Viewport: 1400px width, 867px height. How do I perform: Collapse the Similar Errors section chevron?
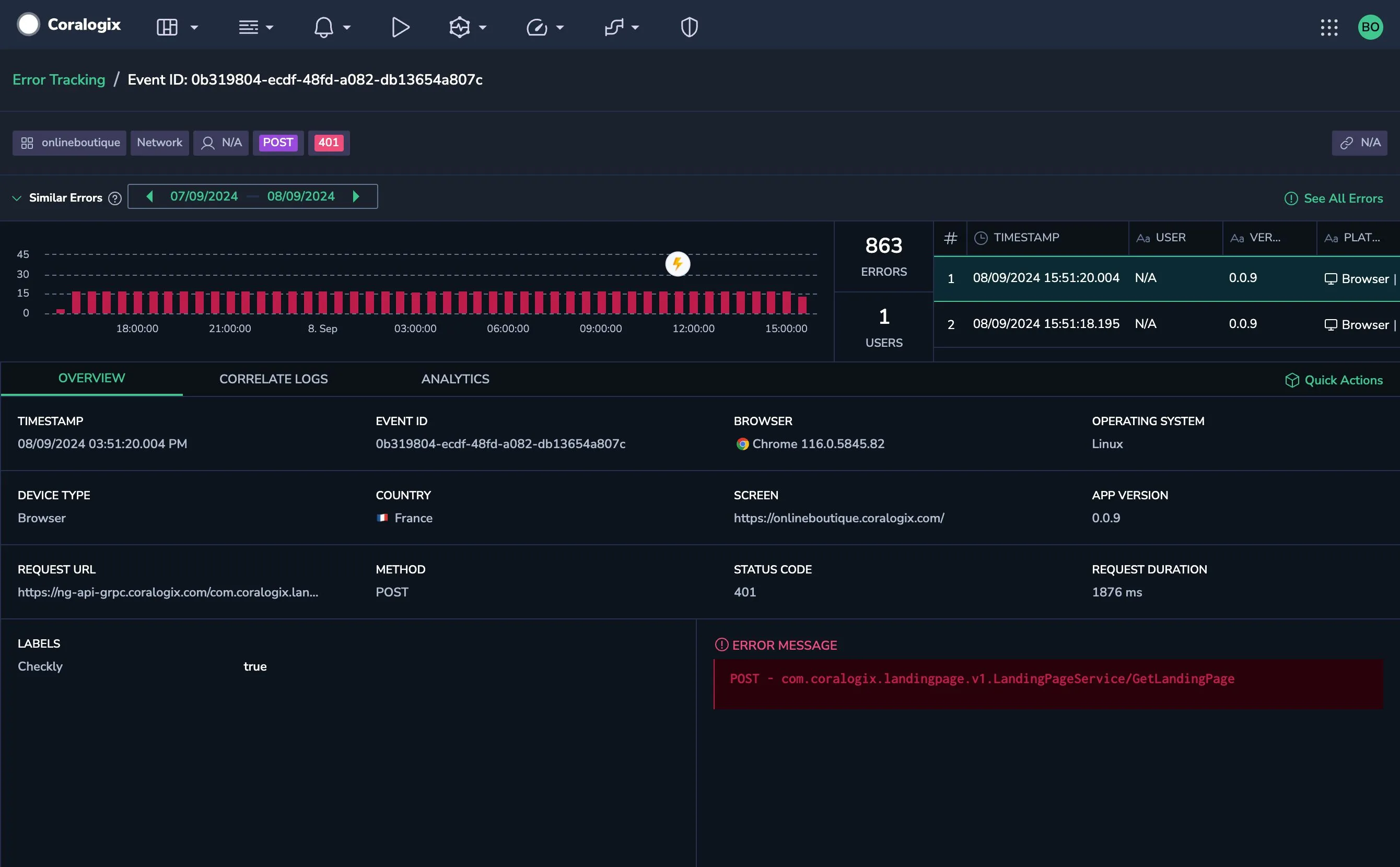coord(17,198)
